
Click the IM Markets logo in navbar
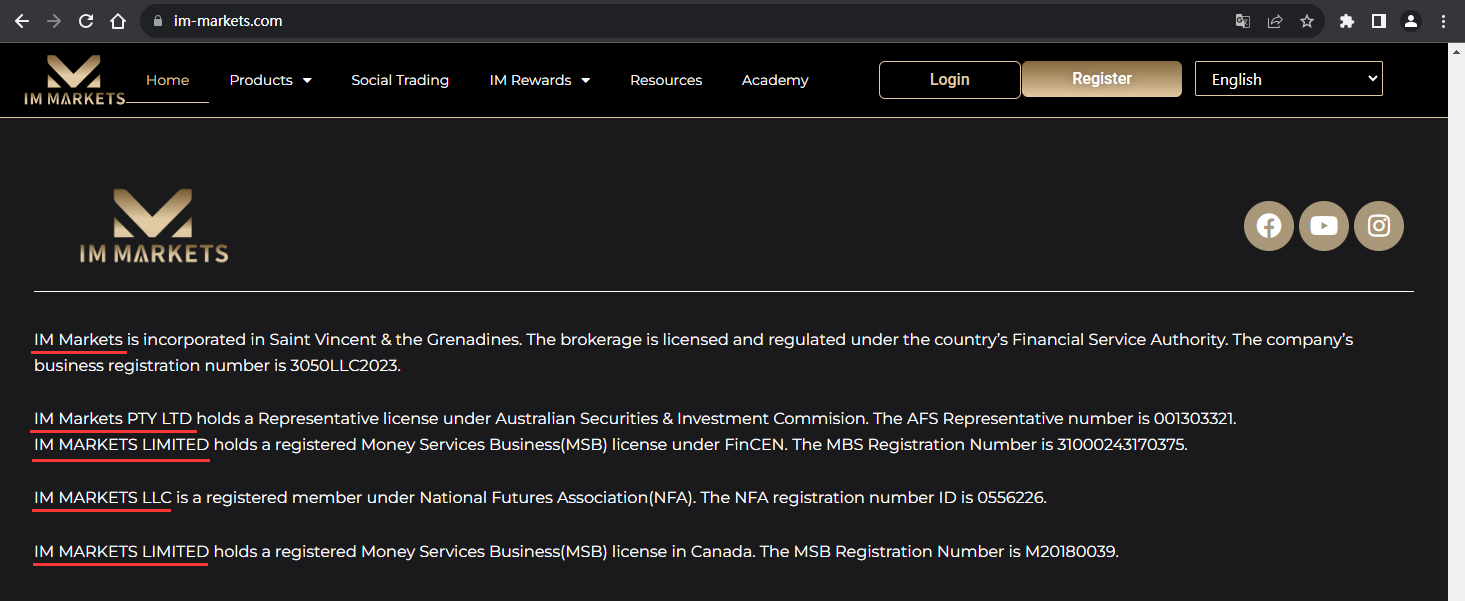(75, 80)
